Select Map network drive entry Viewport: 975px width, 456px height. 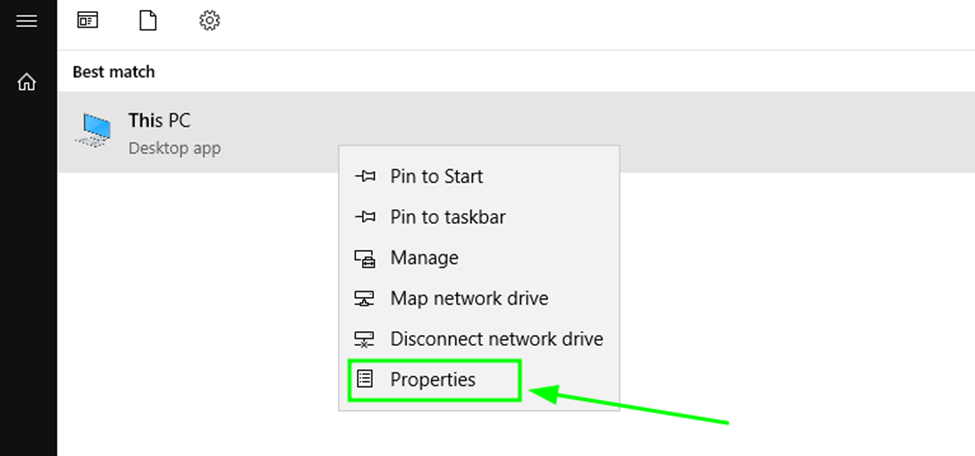coord(469,298)
